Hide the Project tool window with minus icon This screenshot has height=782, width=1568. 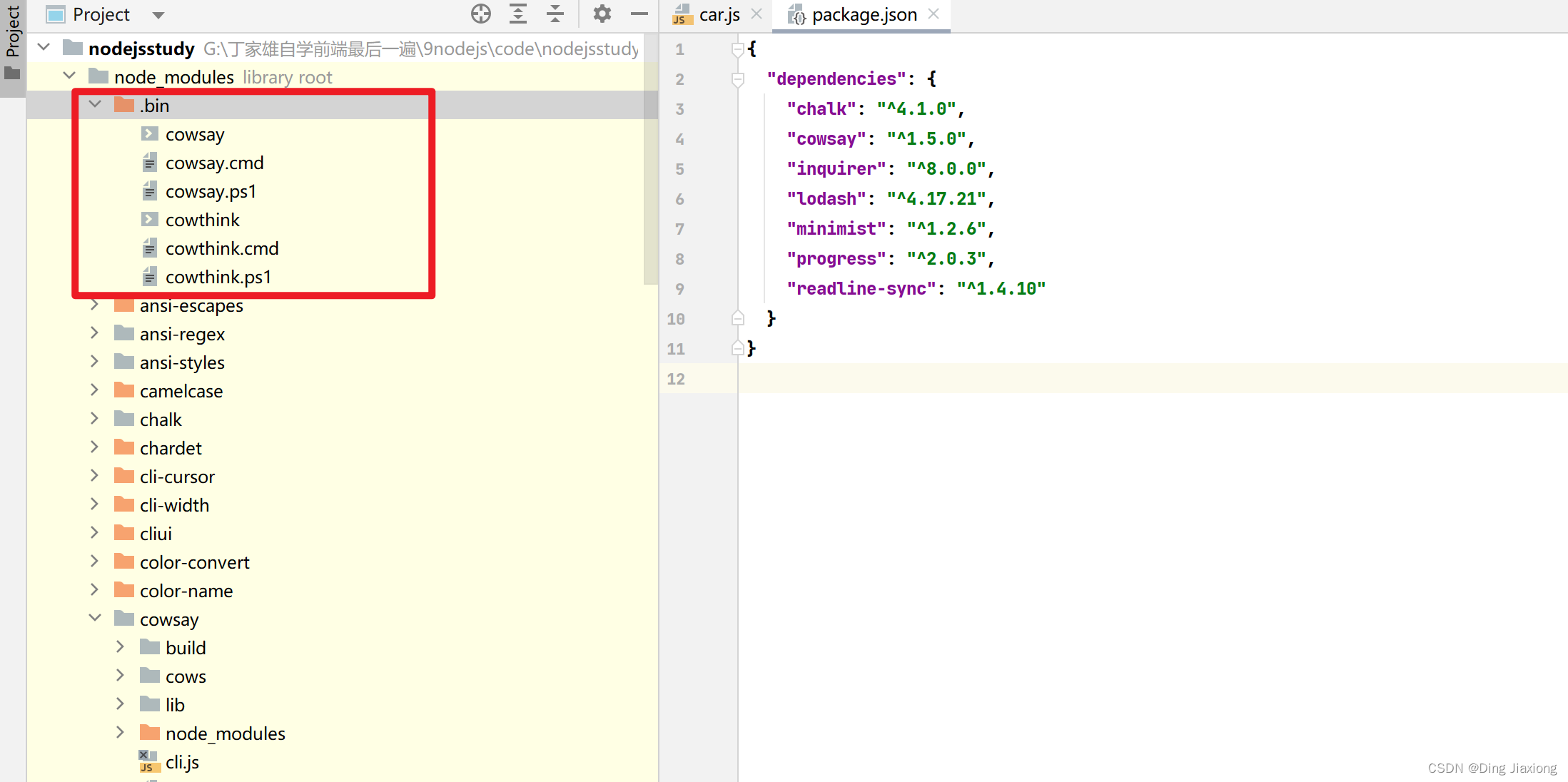pos(639,14)
